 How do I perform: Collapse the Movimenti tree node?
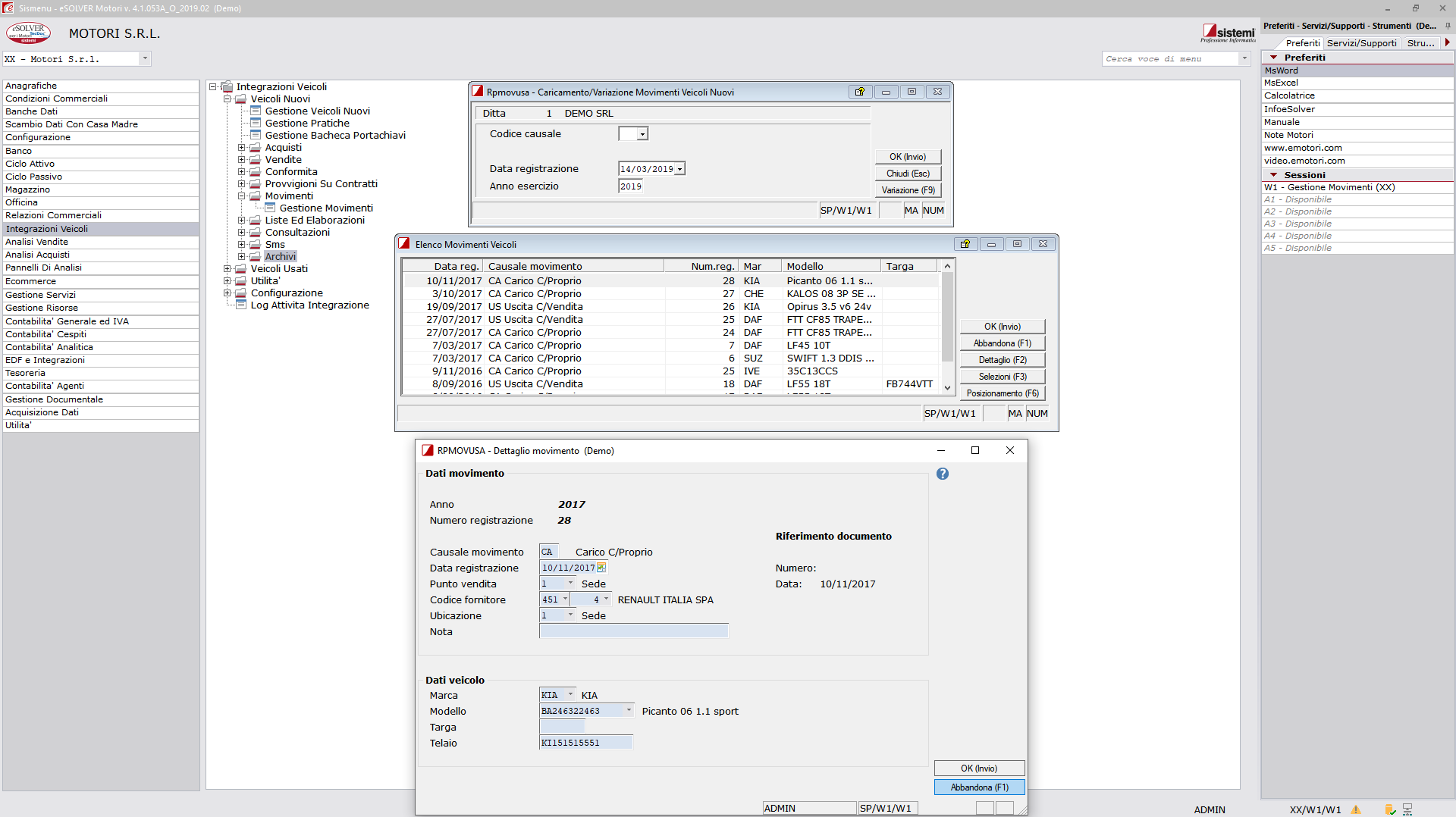(x=241, y=196)
